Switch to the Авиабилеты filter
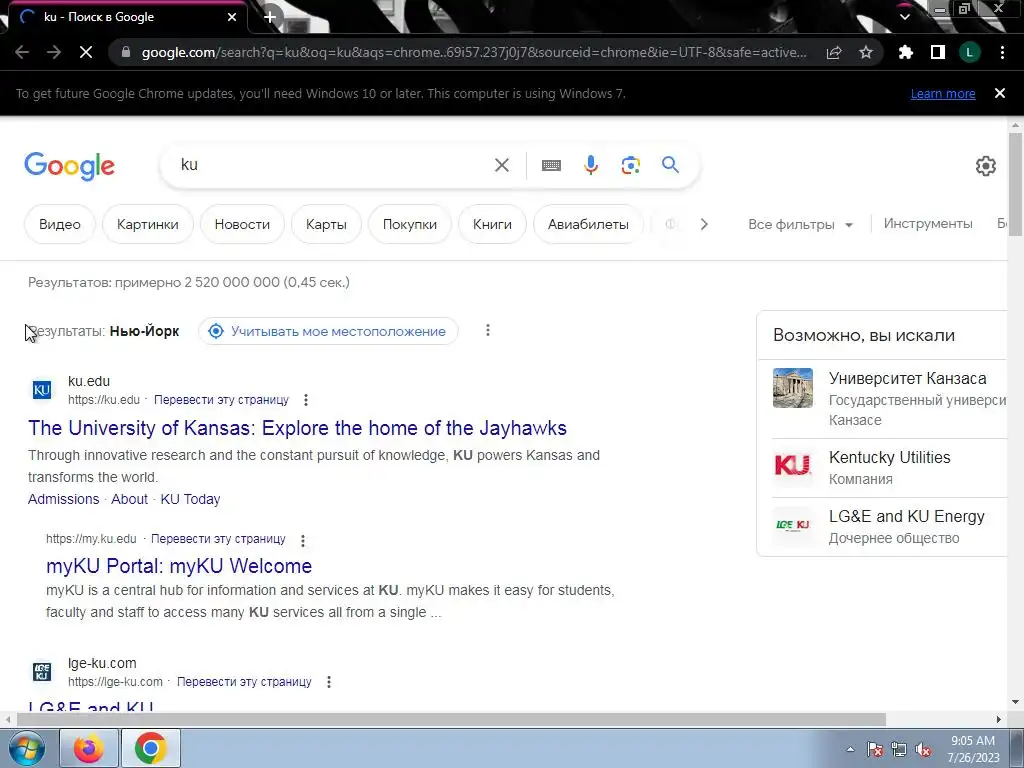This screenshot has height=768, width=1024. pyautogui.click(x=588, y=224)
